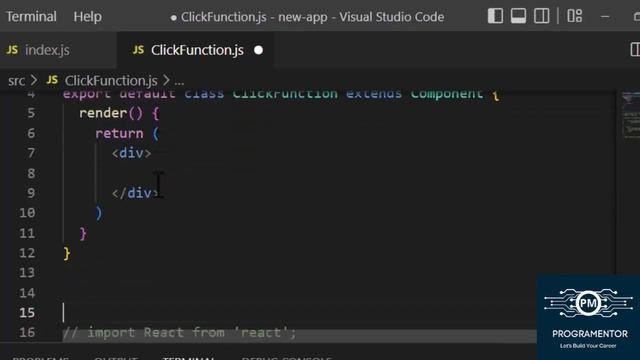Toggle the bottom panel layout icon
Viewport: 640px width, 360px height.
[x=518, y=16]
